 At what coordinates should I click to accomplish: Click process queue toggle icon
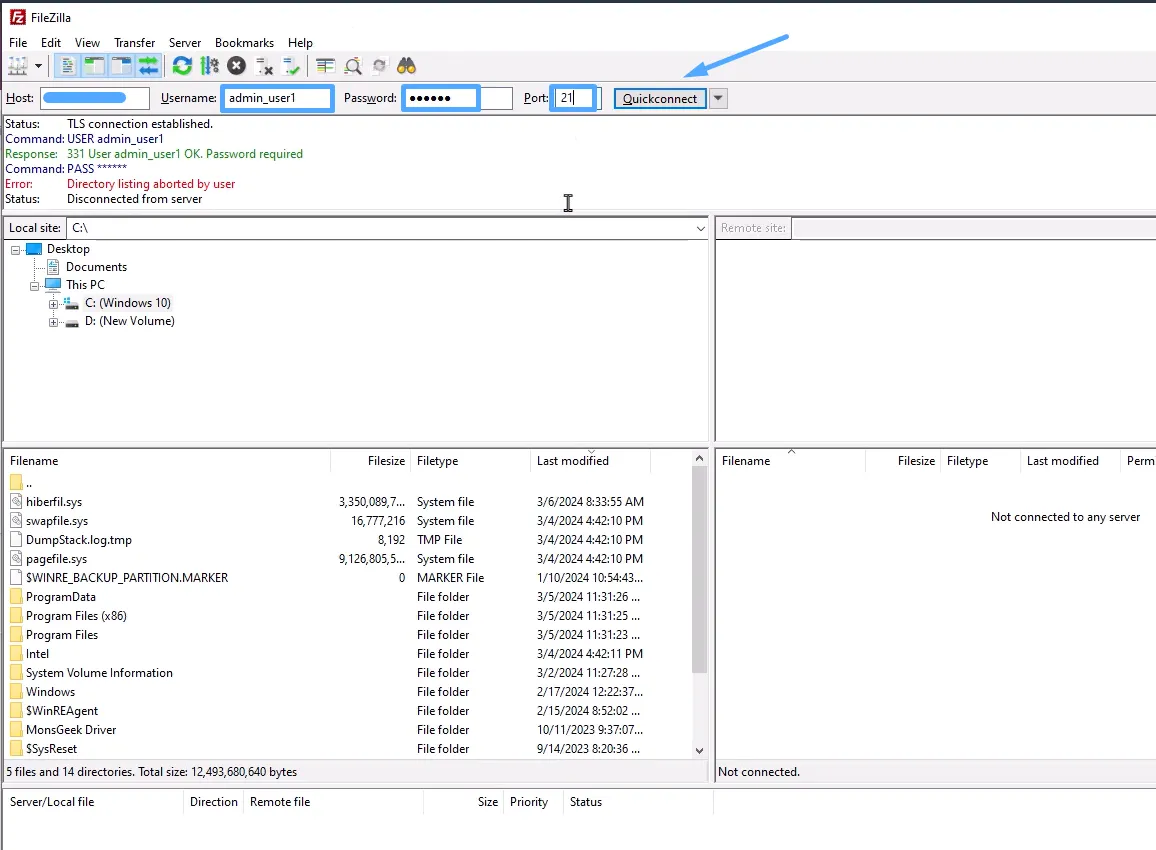click(x=209, y=66)
